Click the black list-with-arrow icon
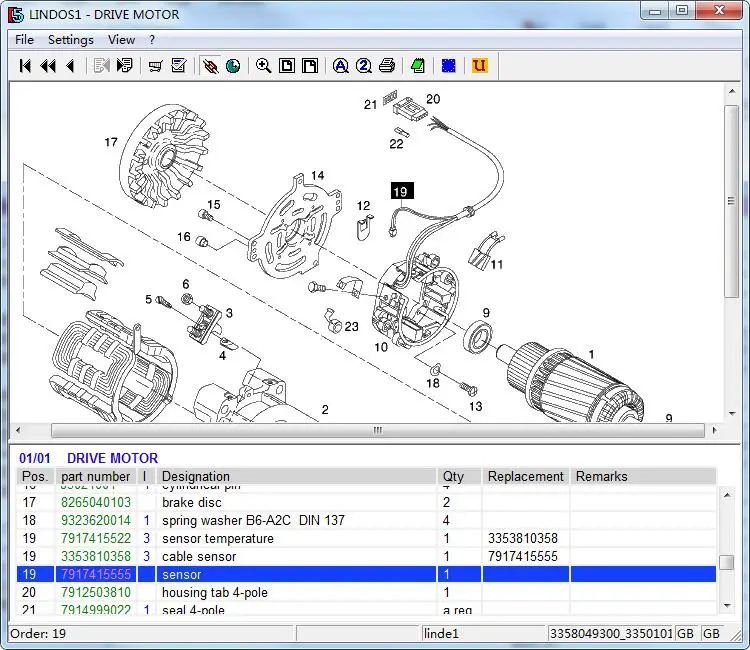750x650 pixels. coord(124,66)
